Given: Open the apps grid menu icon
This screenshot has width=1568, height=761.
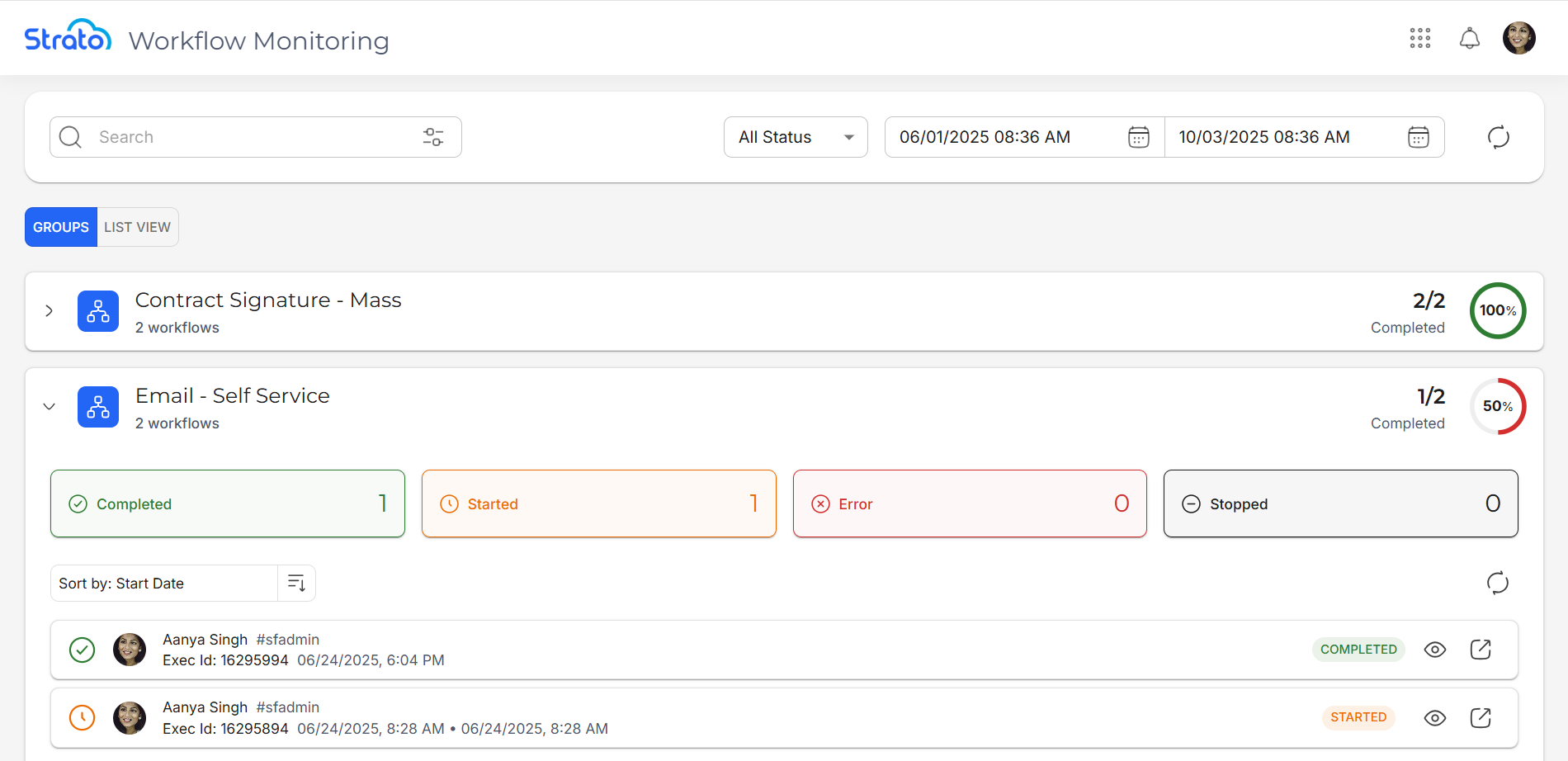Looking at the screenshot, I should pos(1419,38).
